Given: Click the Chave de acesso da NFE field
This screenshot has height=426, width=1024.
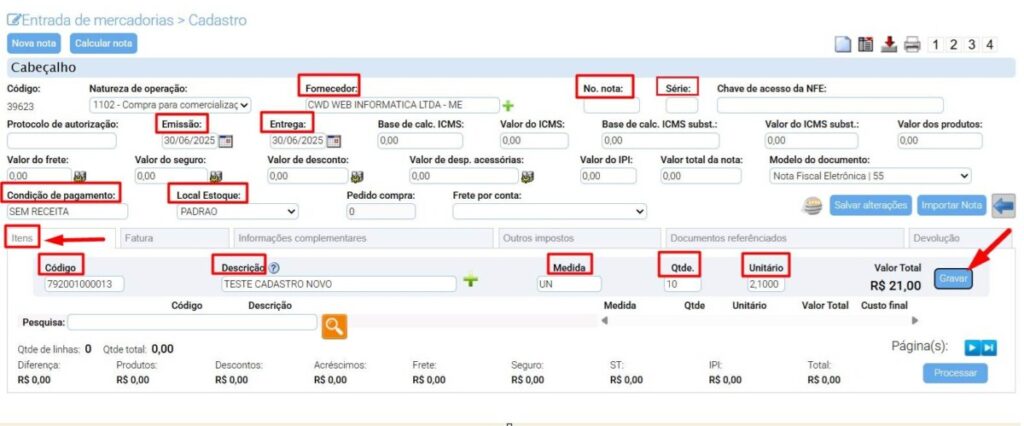Looking at the screenshot, I should pyautogui.click(x=829, y=105).
